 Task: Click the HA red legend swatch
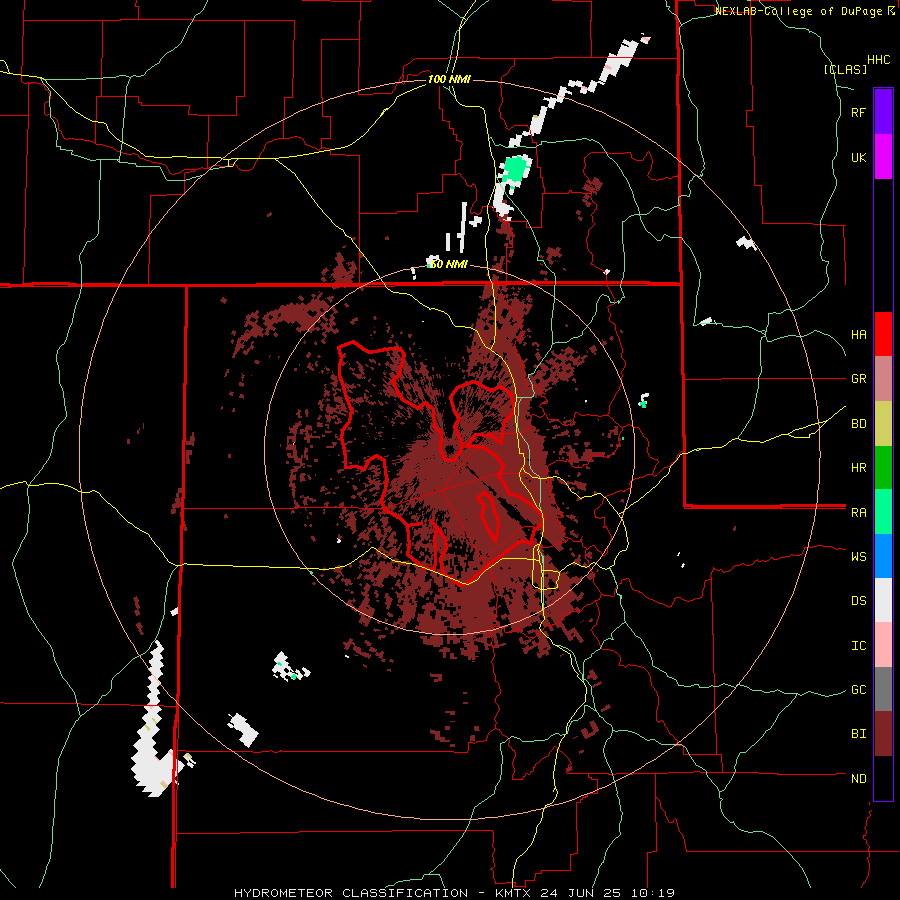(883, 334)
